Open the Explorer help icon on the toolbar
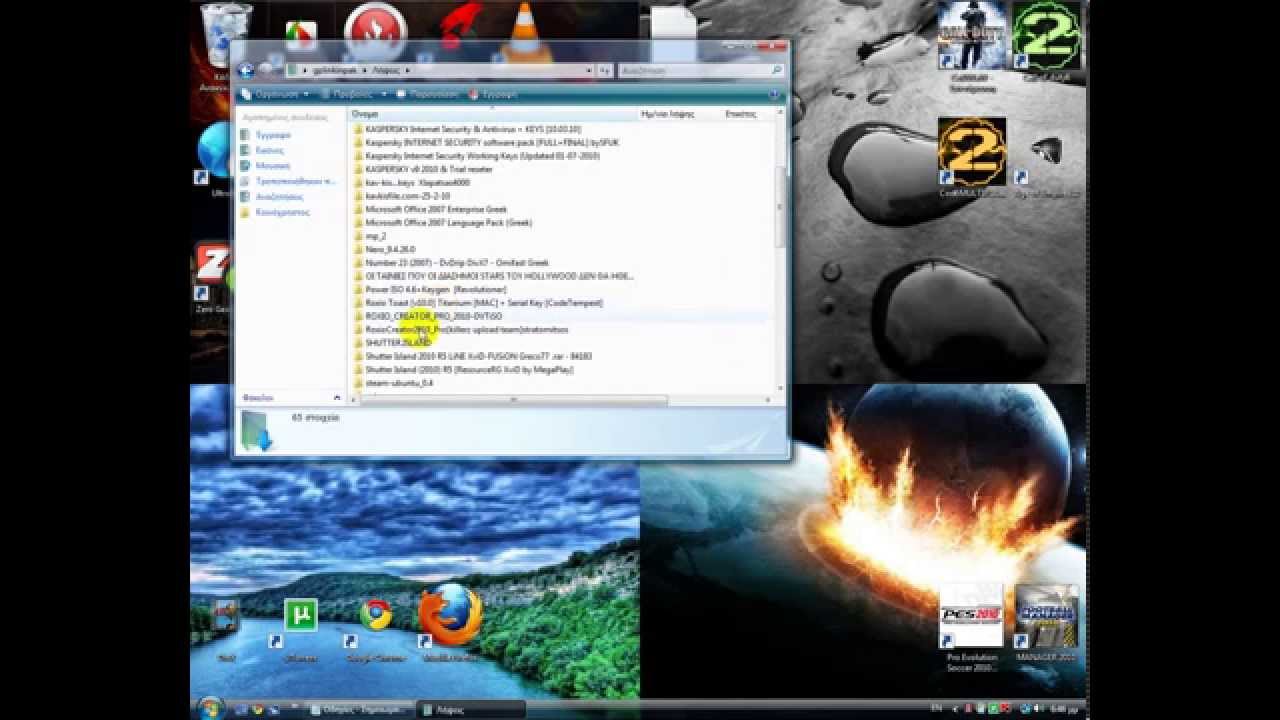 pyautogui.click(x=774, y=94)
